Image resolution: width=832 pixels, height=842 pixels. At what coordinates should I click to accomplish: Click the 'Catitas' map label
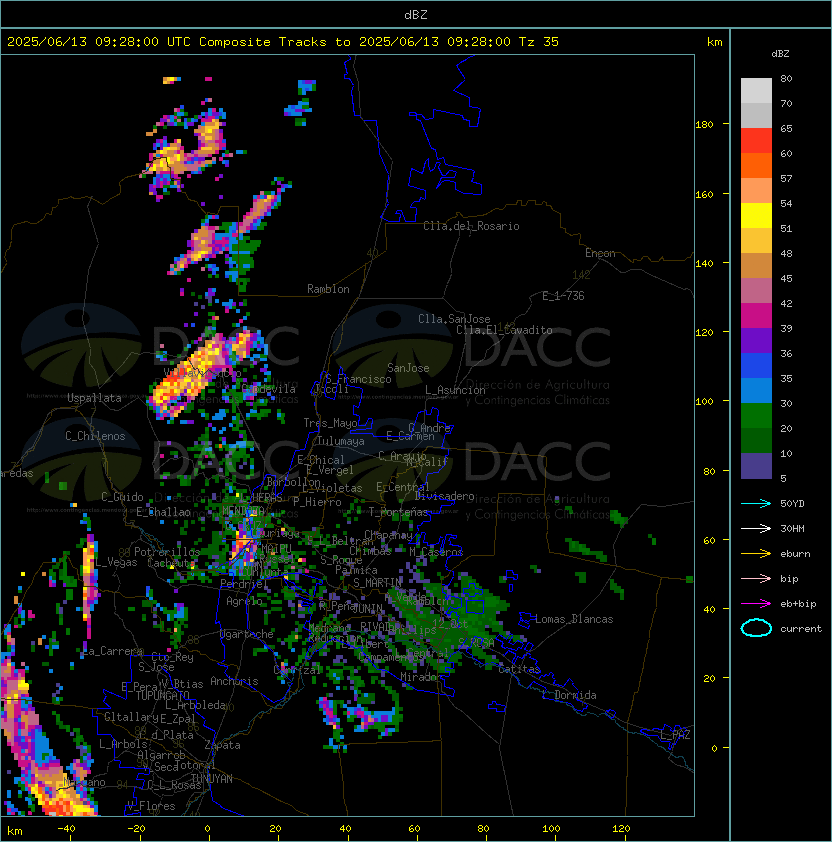[x=519, y=669]
